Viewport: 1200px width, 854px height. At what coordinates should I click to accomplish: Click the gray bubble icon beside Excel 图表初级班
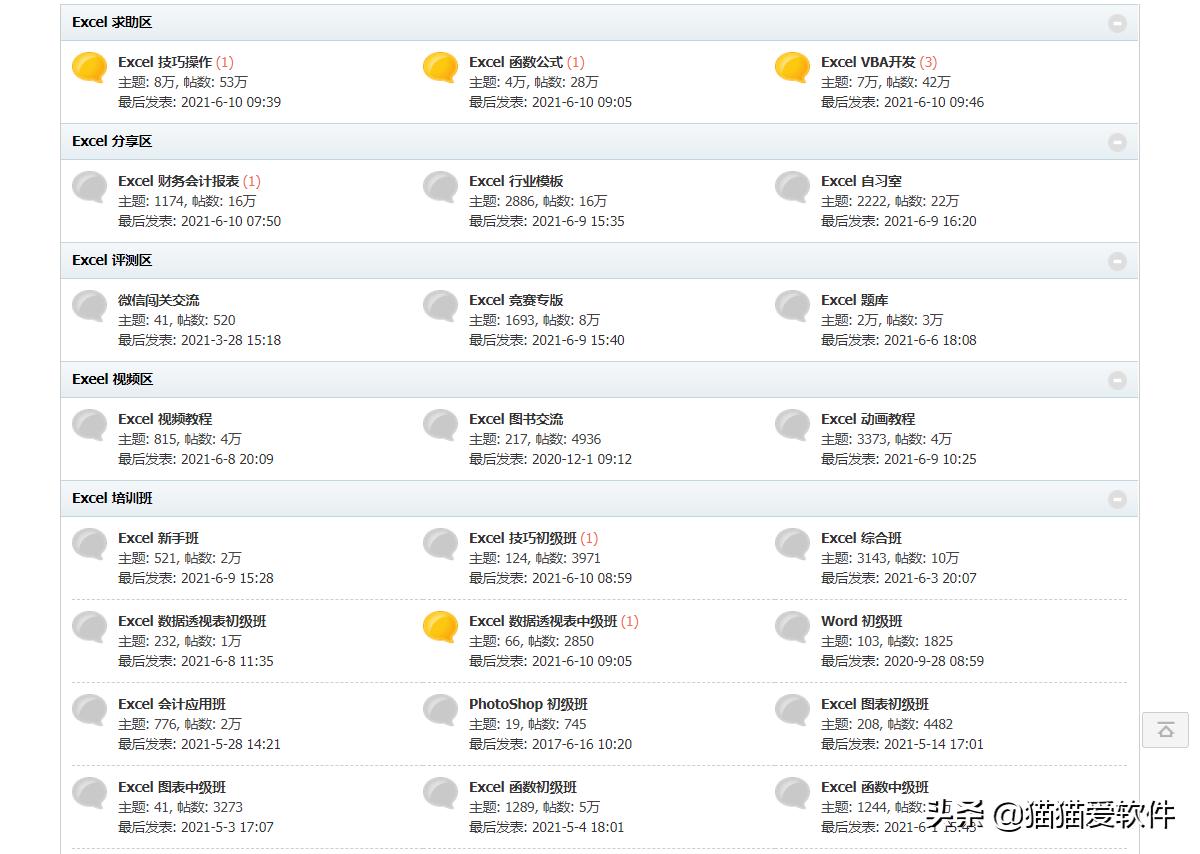(x=793, y=710)
